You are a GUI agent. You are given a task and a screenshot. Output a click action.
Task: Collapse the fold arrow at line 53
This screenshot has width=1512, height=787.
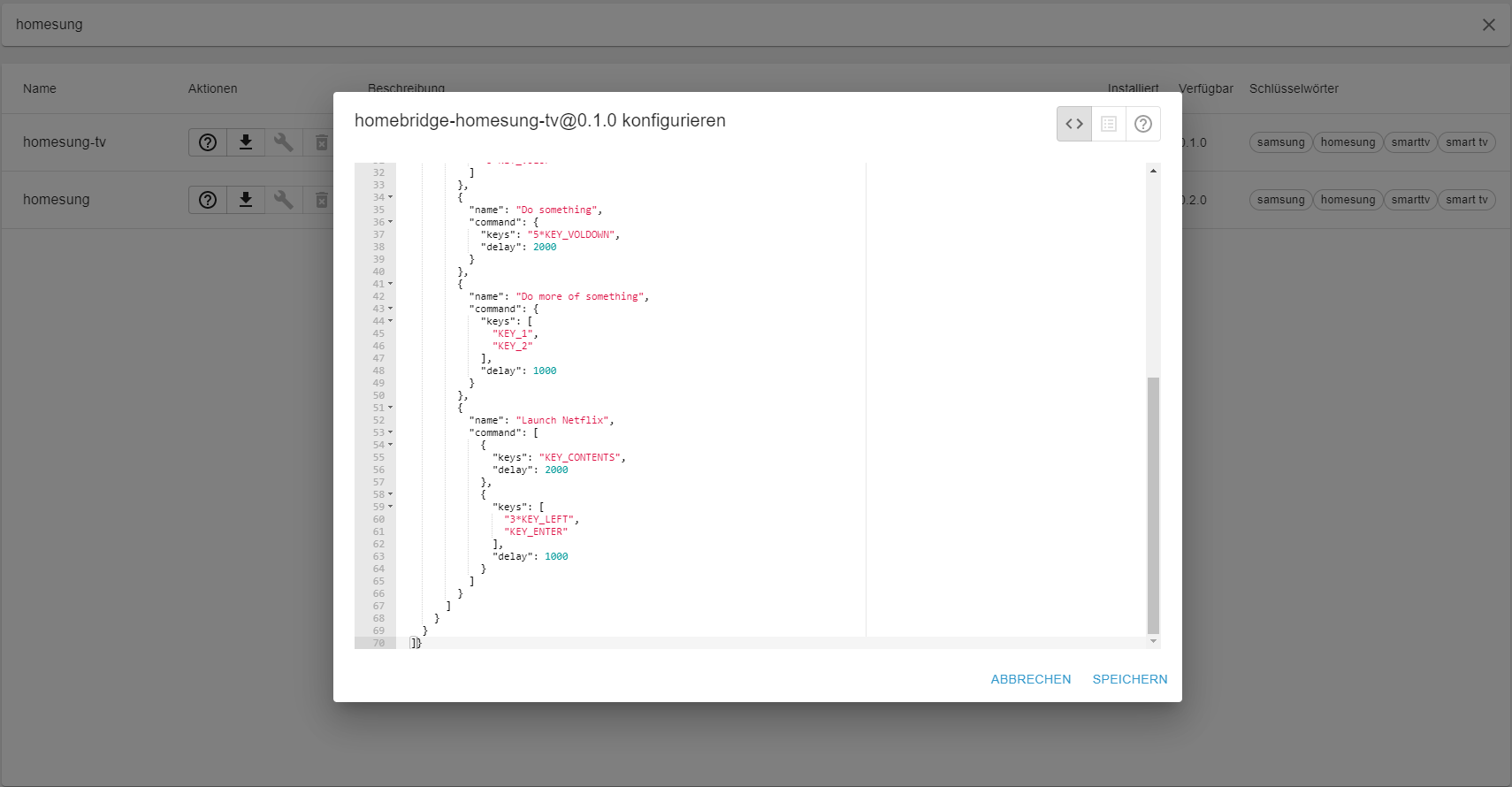[391, 432]
